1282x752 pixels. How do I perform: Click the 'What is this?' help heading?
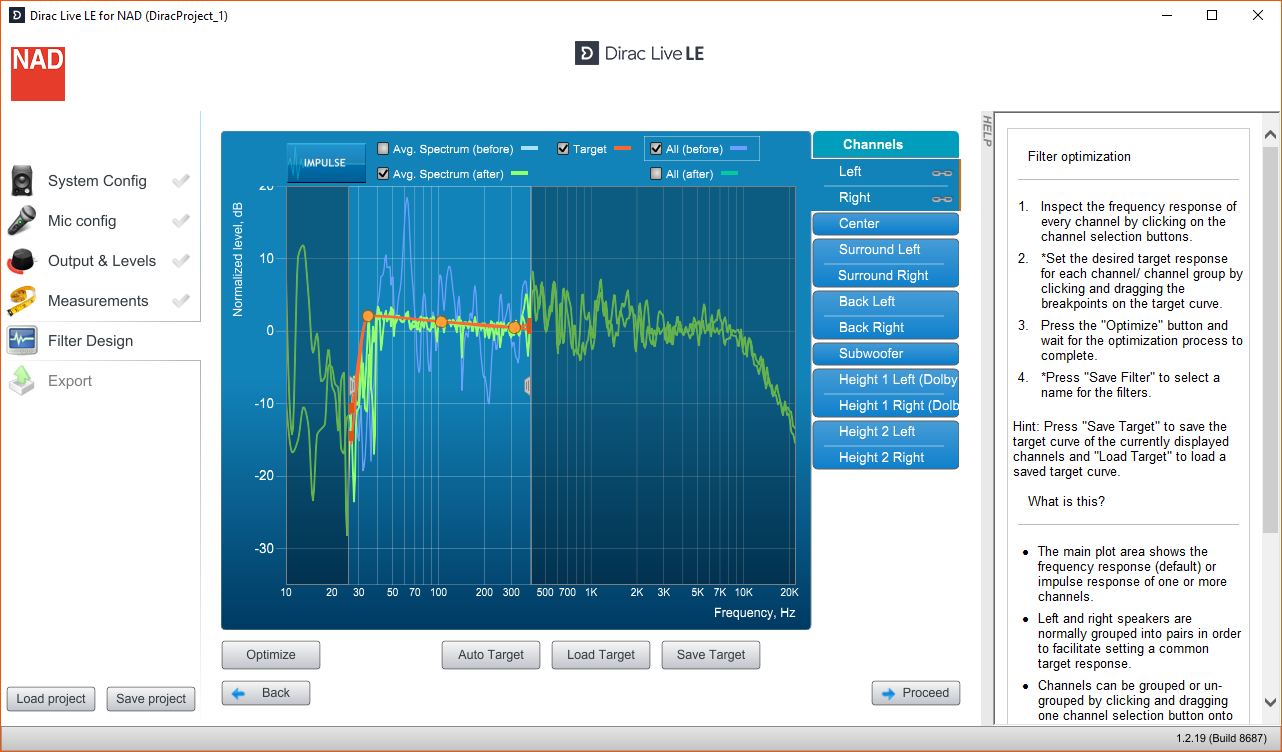click(1067, 502)
